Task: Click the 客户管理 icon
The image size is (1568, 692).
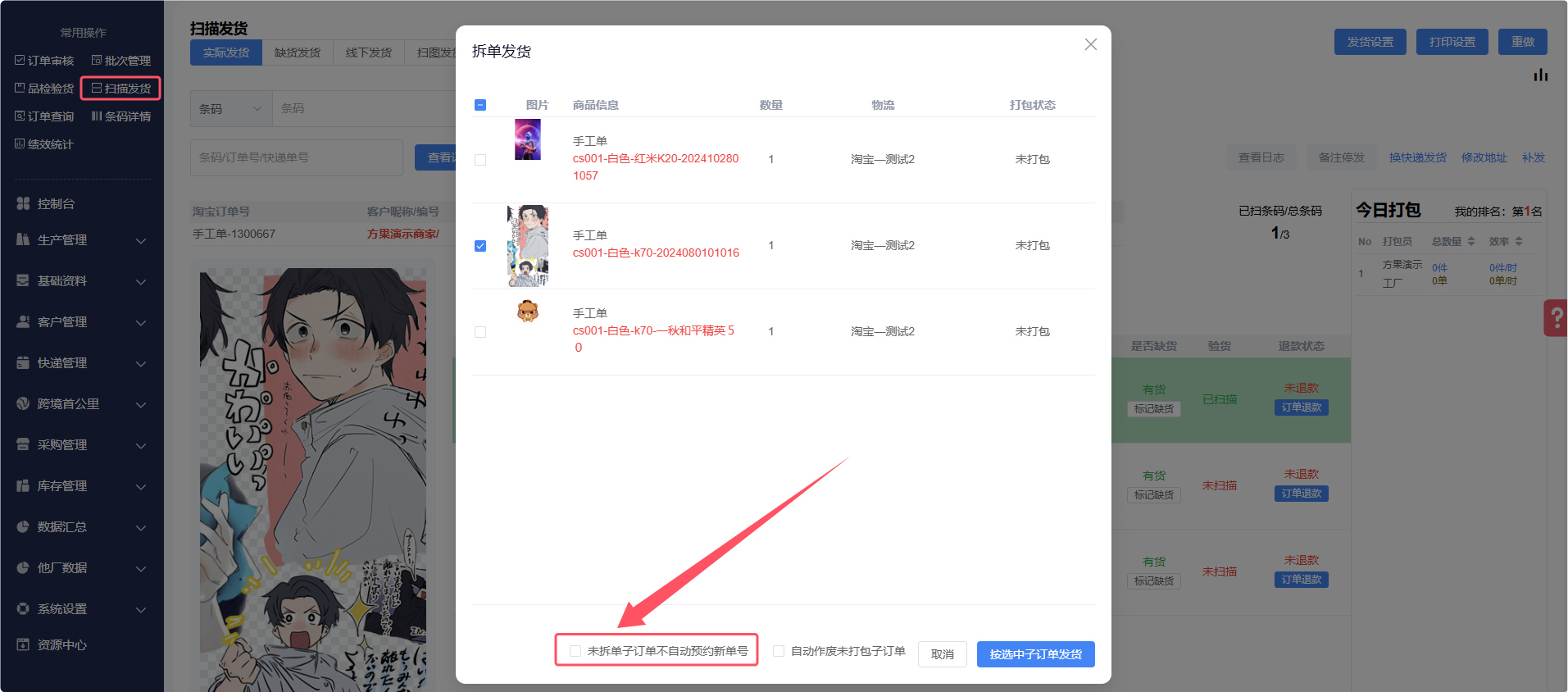Action: [23, 321]
